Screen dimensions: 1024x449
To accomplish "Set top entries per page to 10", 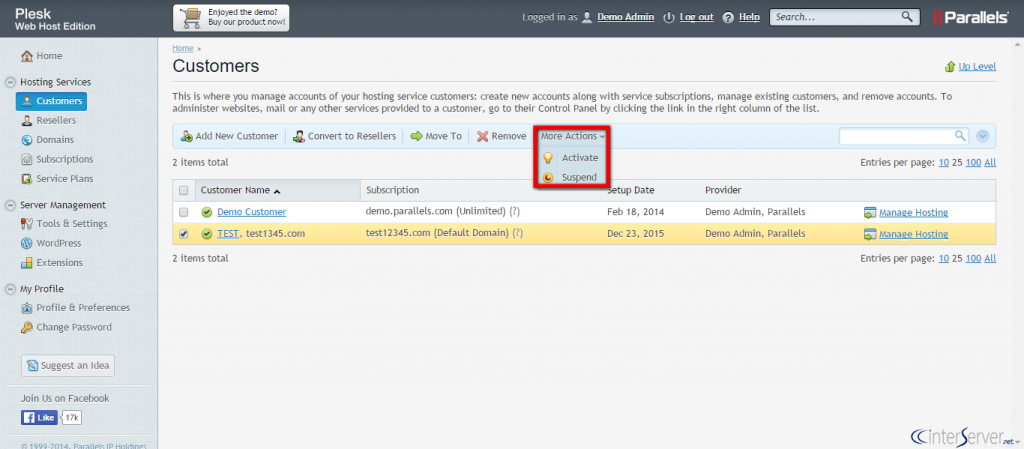I will point(944,163).
